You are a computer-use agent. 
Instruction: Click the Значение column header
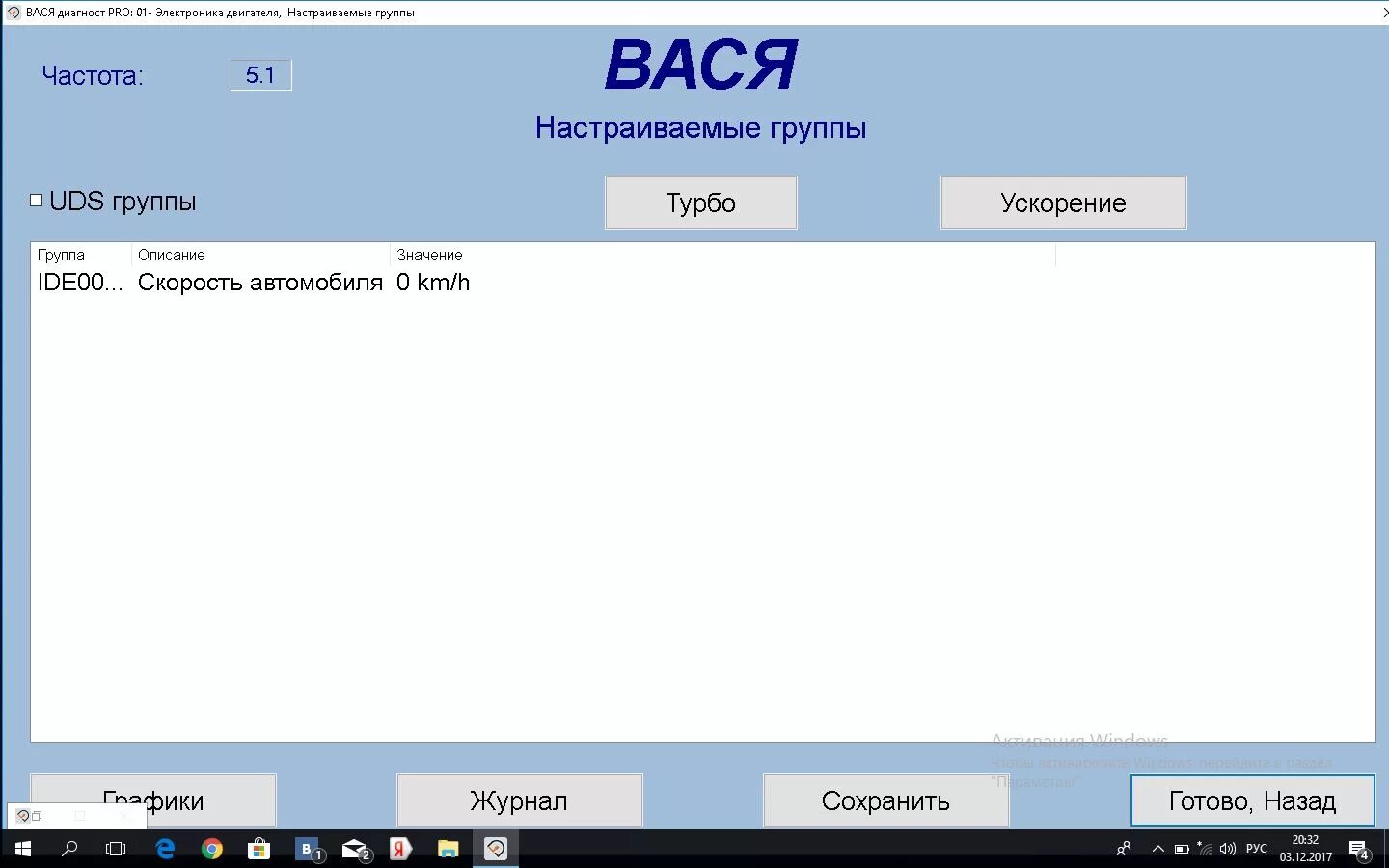tap(429, 255)
